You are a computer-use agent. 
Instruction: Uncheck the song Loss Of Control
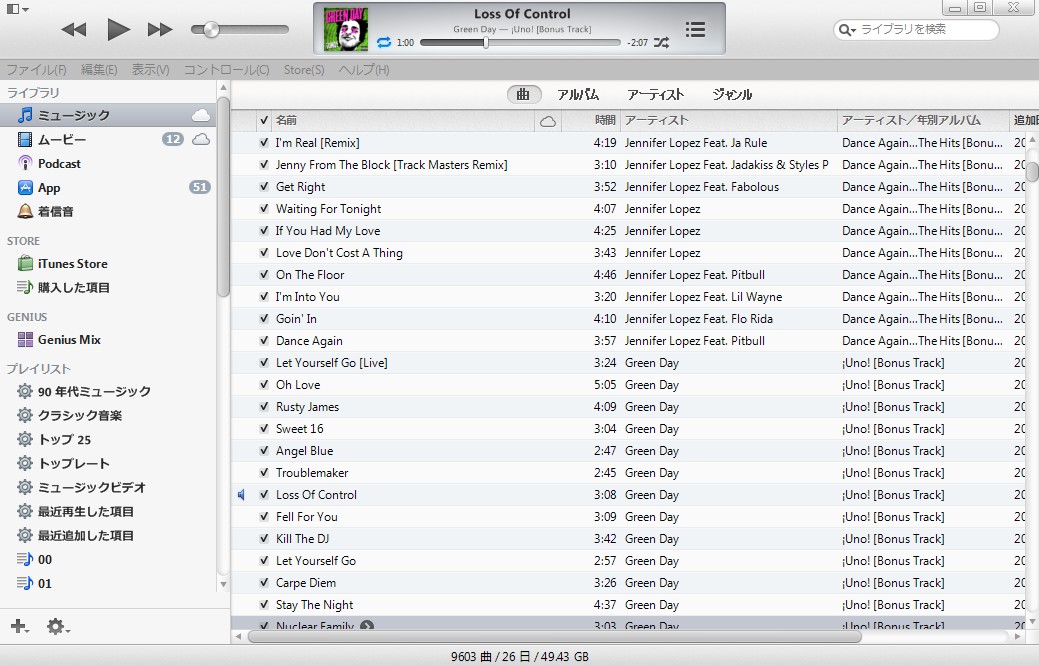(264, 494)
